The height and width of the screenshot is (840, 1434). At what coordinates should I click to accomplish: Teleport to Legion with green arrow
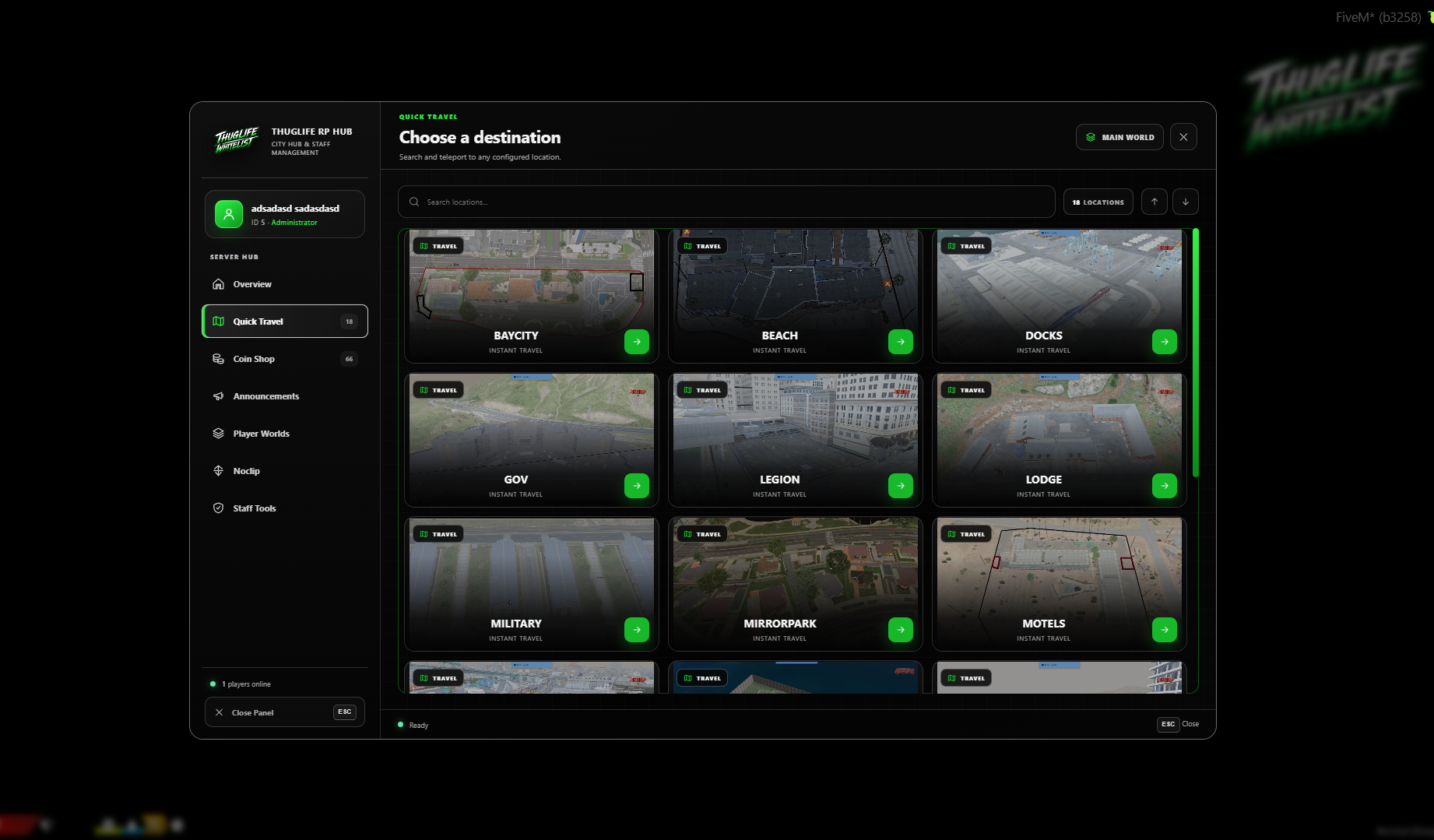[900, 486]
